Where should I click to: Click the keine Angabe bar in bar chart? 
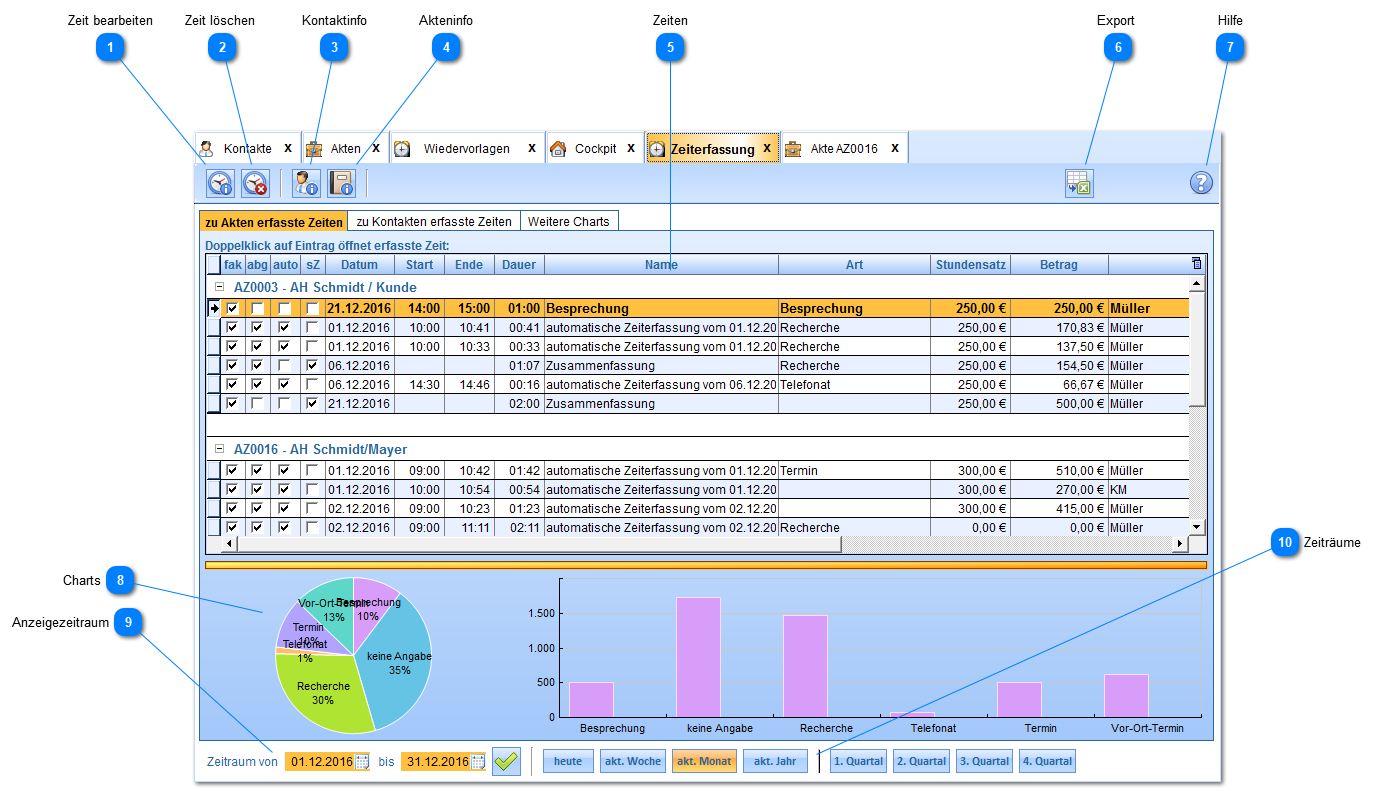698,657
